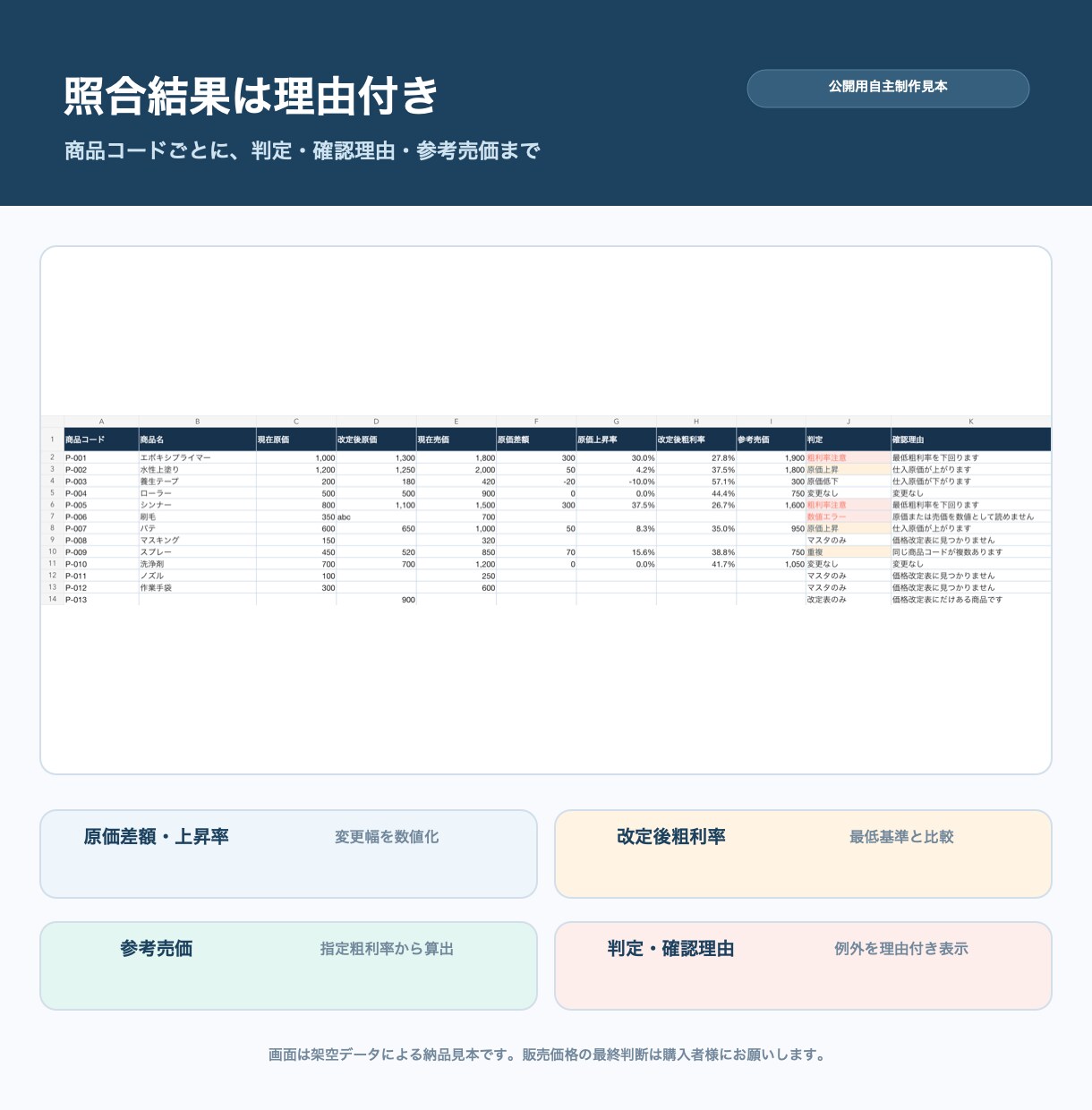
Task: Open the 改定後粗利率 card
Action: pos(803,854)
